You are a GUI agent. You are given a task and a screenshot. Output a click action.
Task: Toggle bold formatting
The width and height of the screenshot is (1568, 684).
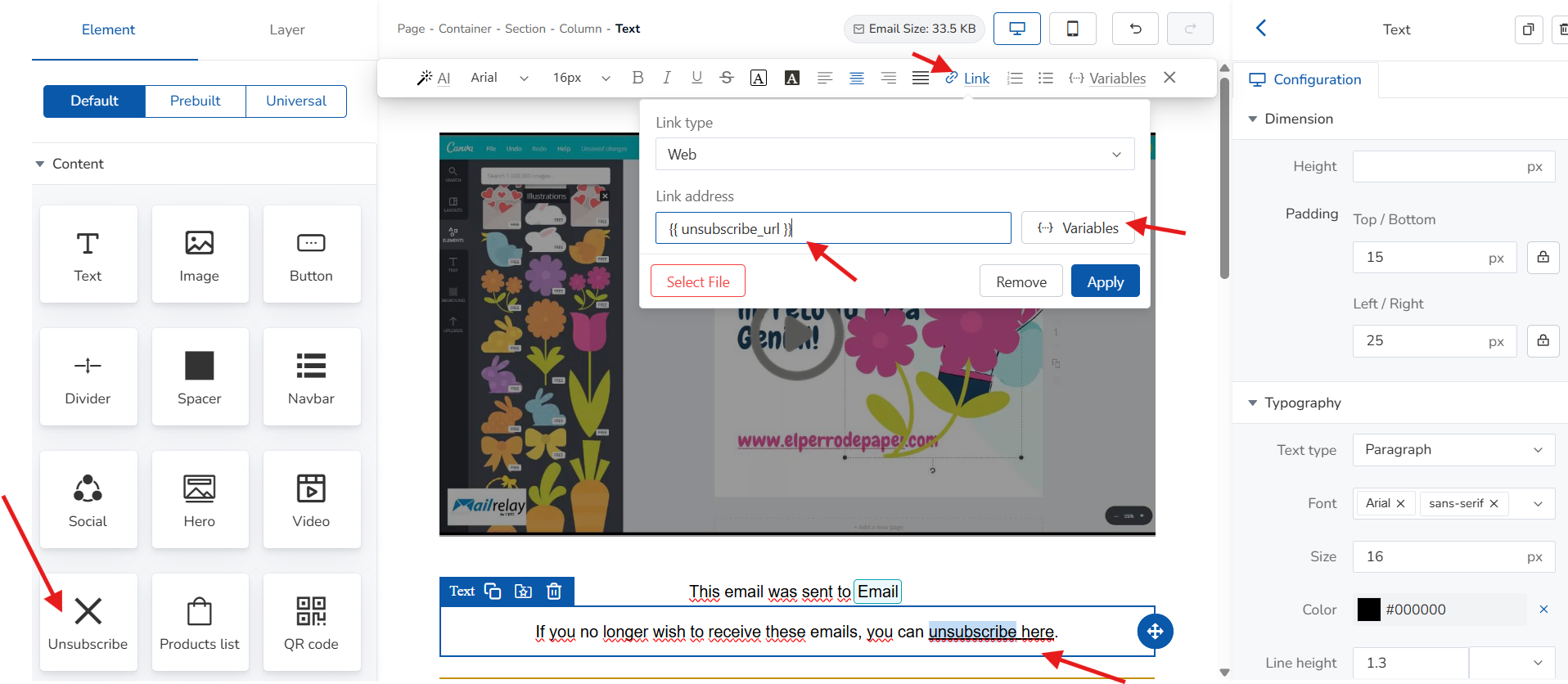coord(638,78)
